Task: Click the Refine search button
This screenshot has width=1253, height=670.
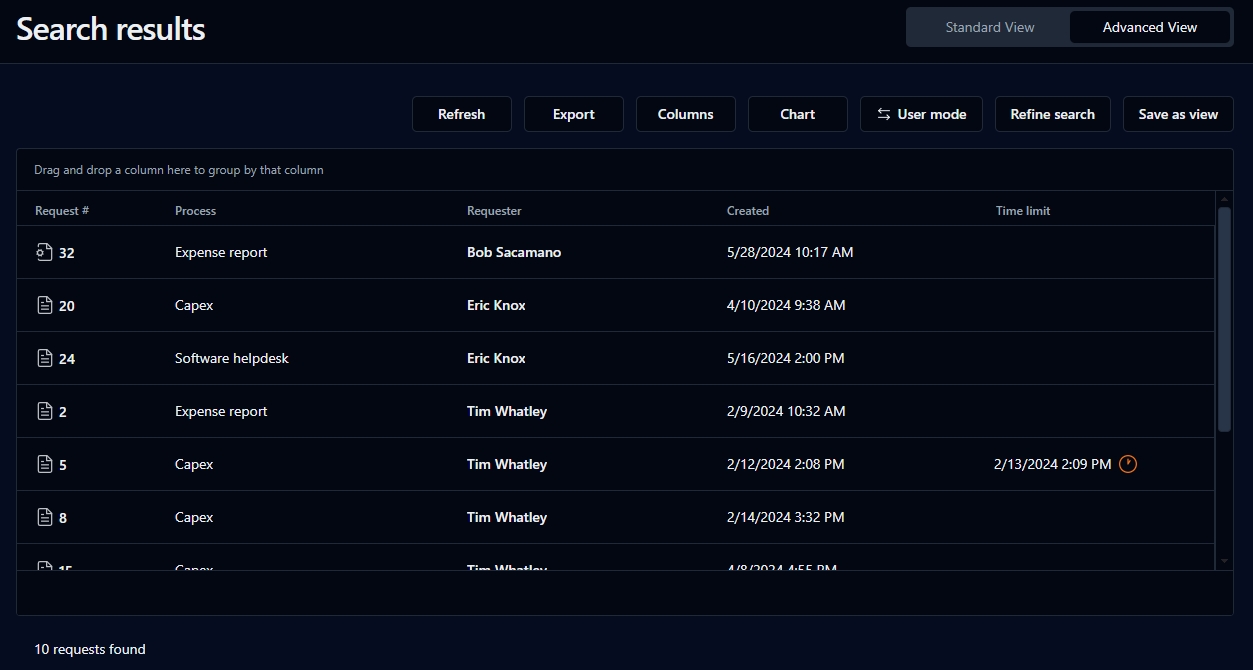Action: pos(1052,114)
